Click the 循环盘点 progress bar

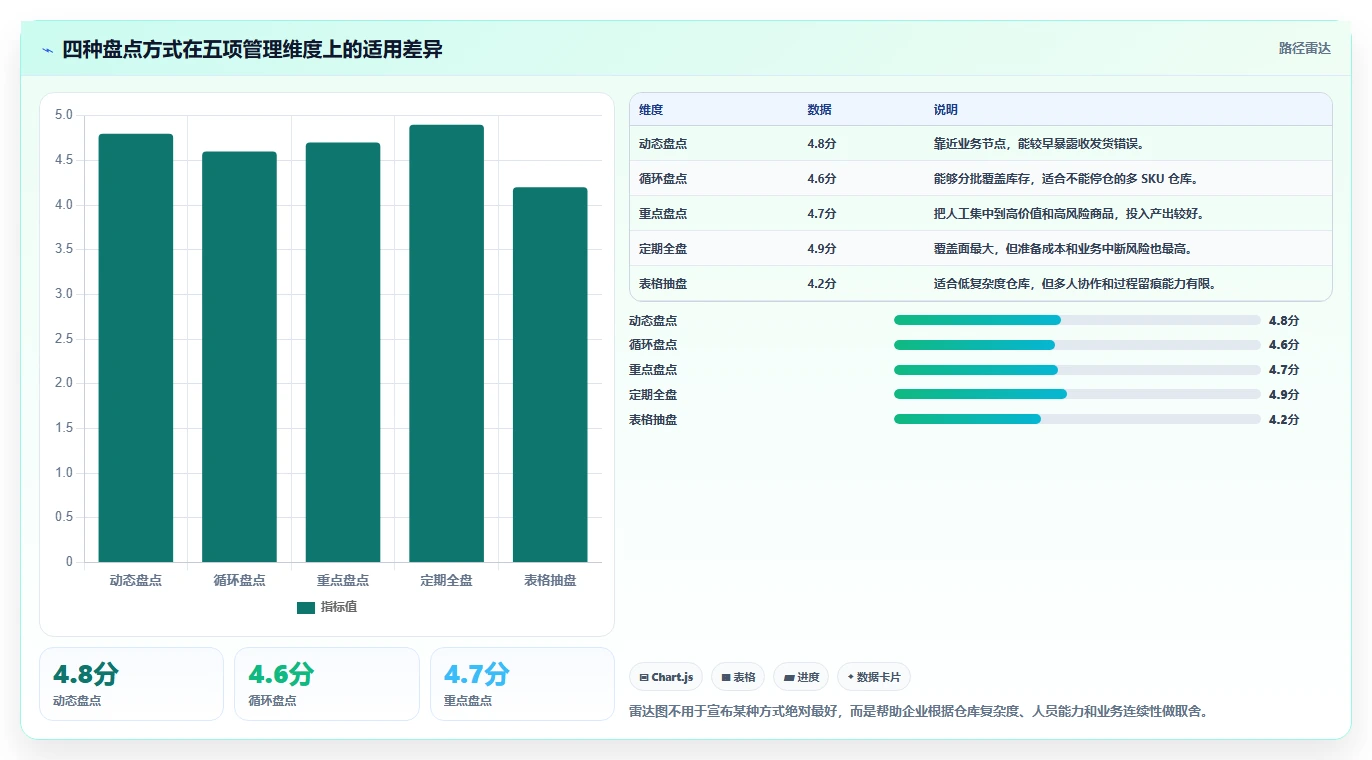point(1077,345)
